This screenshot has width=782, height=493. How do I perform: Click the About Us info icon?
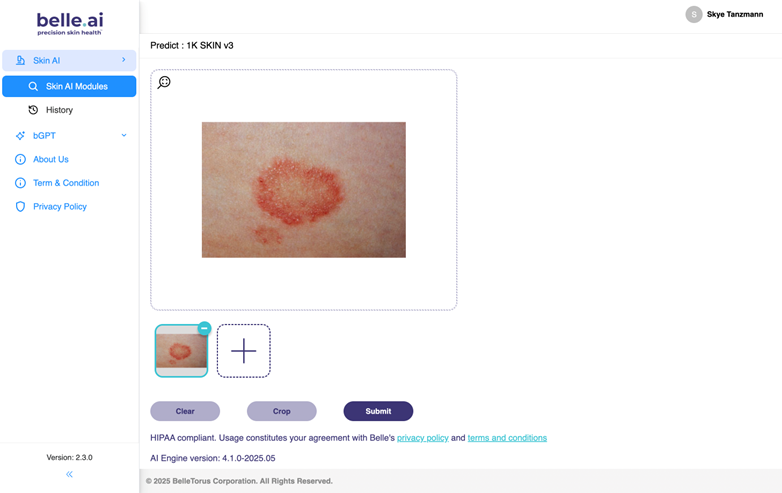click(20, 160)
